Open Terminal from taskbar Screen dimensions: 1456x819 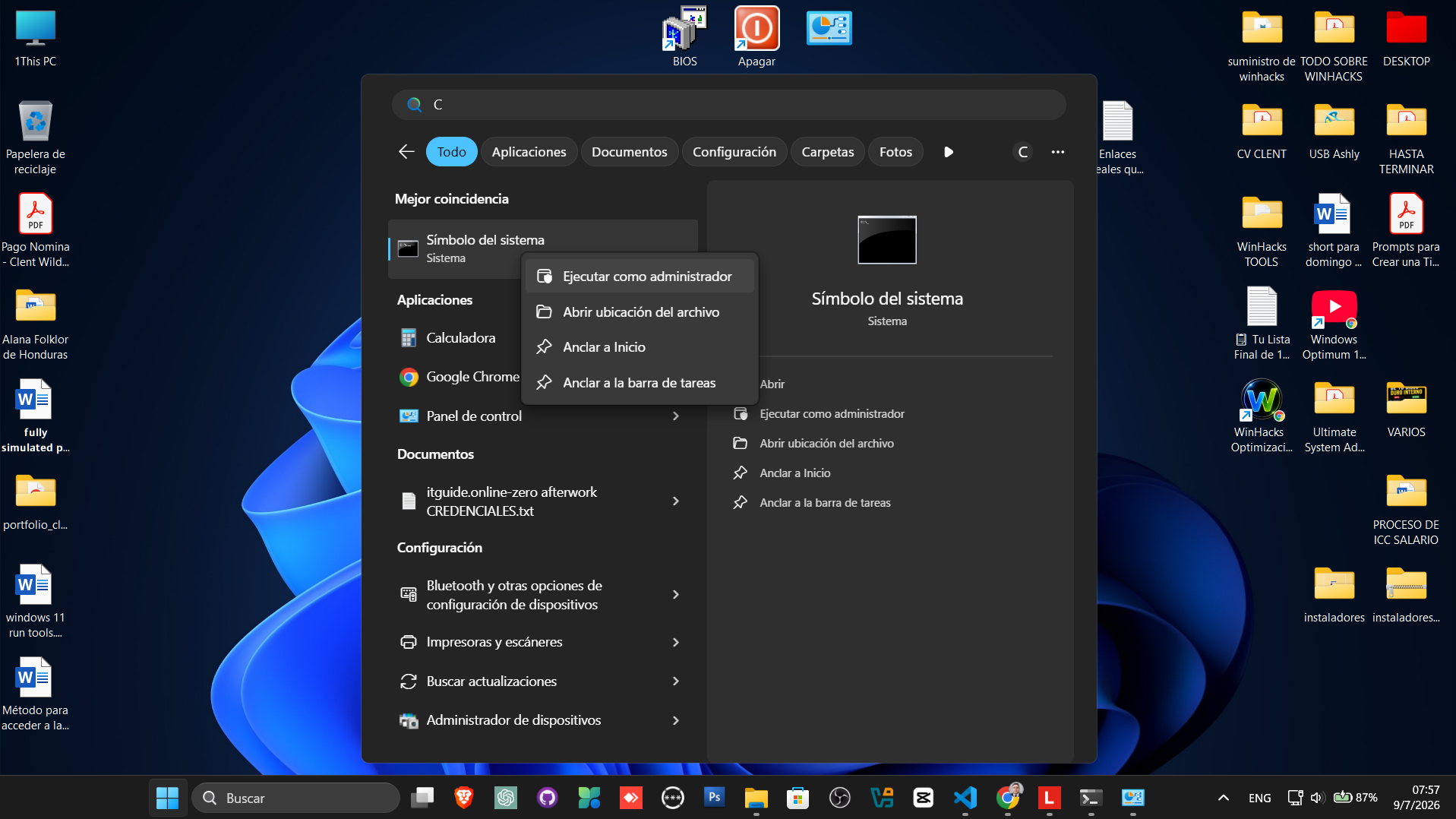point(1091,798)
